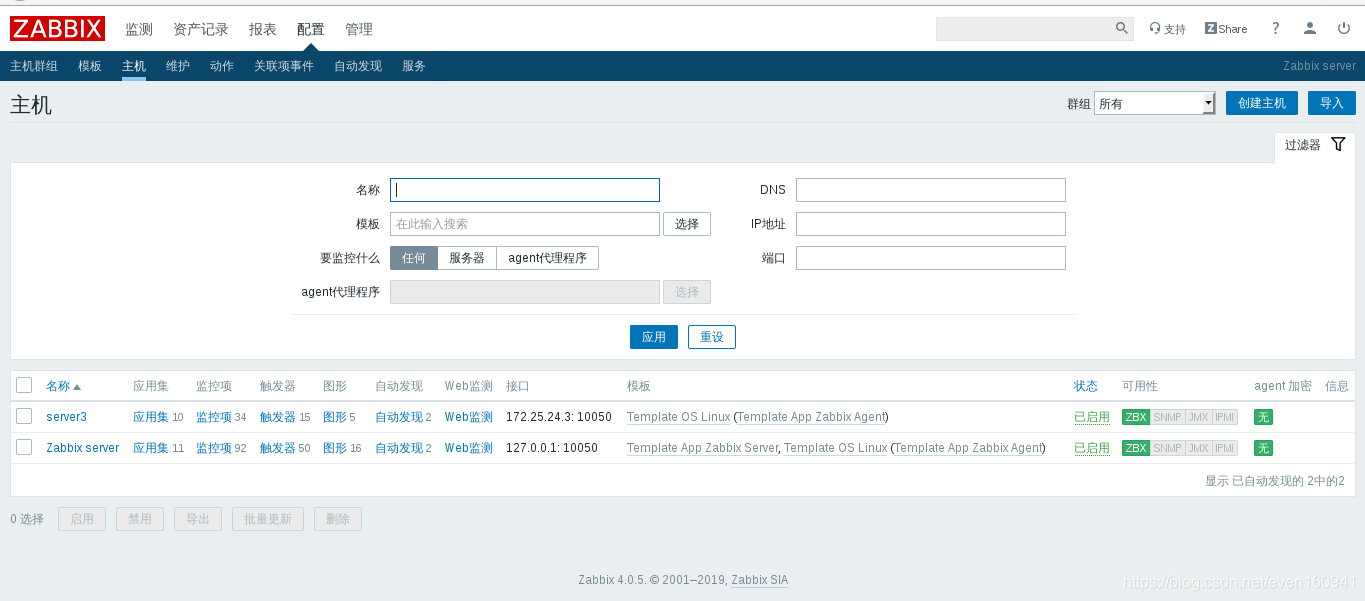
Task: Click the power sign-out icon
Action: 1343,28
